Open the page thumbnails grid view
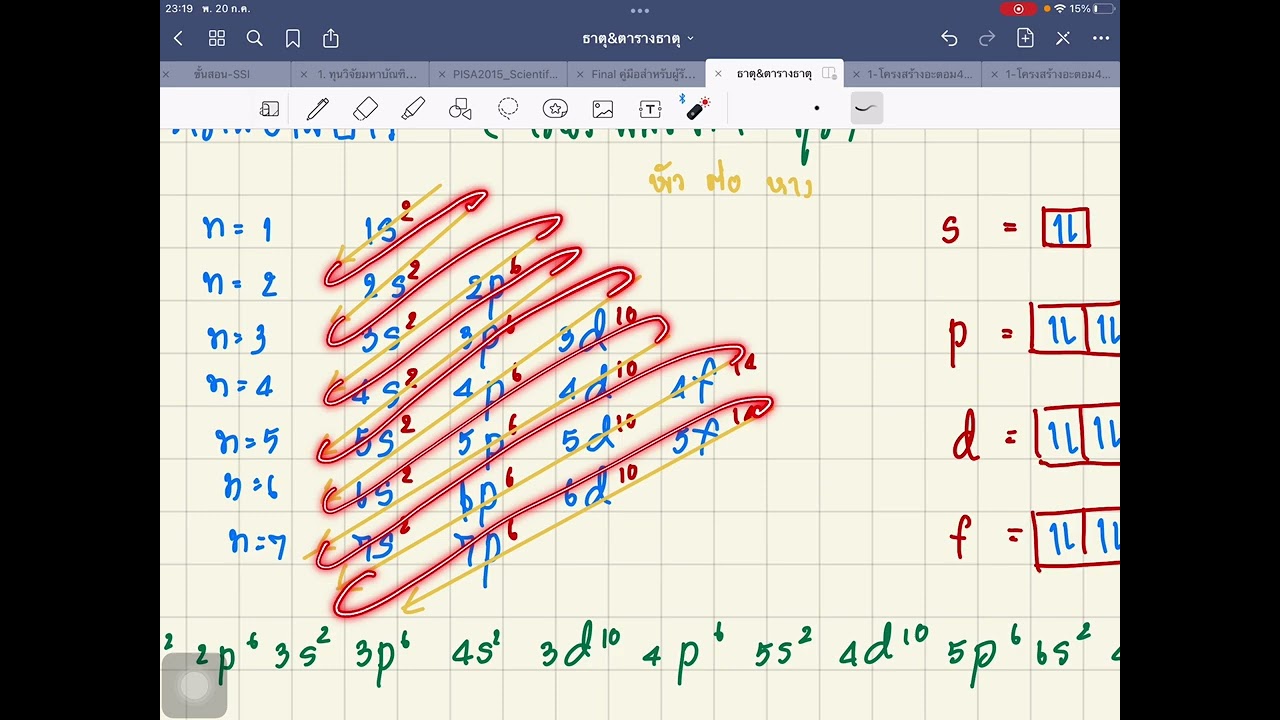The image size is (1280, 720). point(217,38)
